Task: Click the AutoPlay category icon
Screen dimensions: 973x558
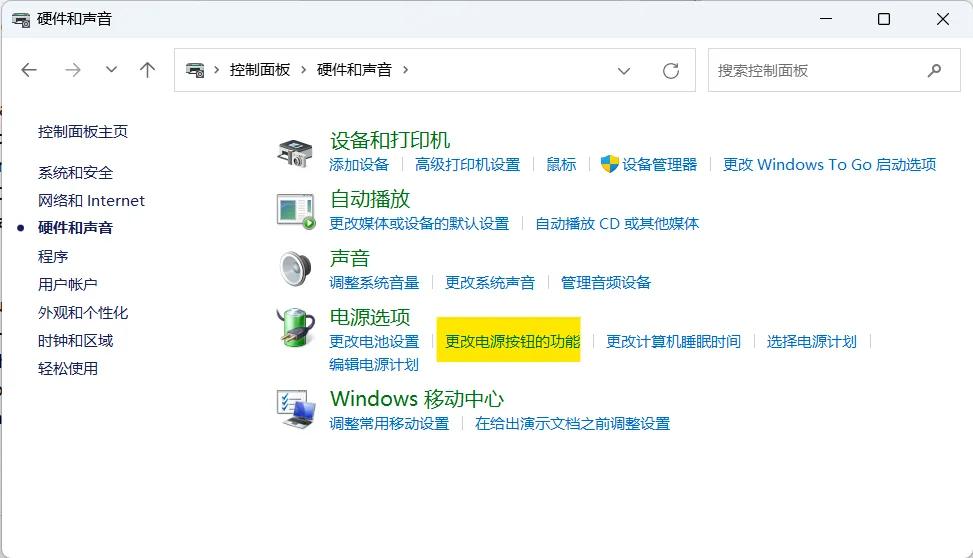Action: [x=296, y=211]
